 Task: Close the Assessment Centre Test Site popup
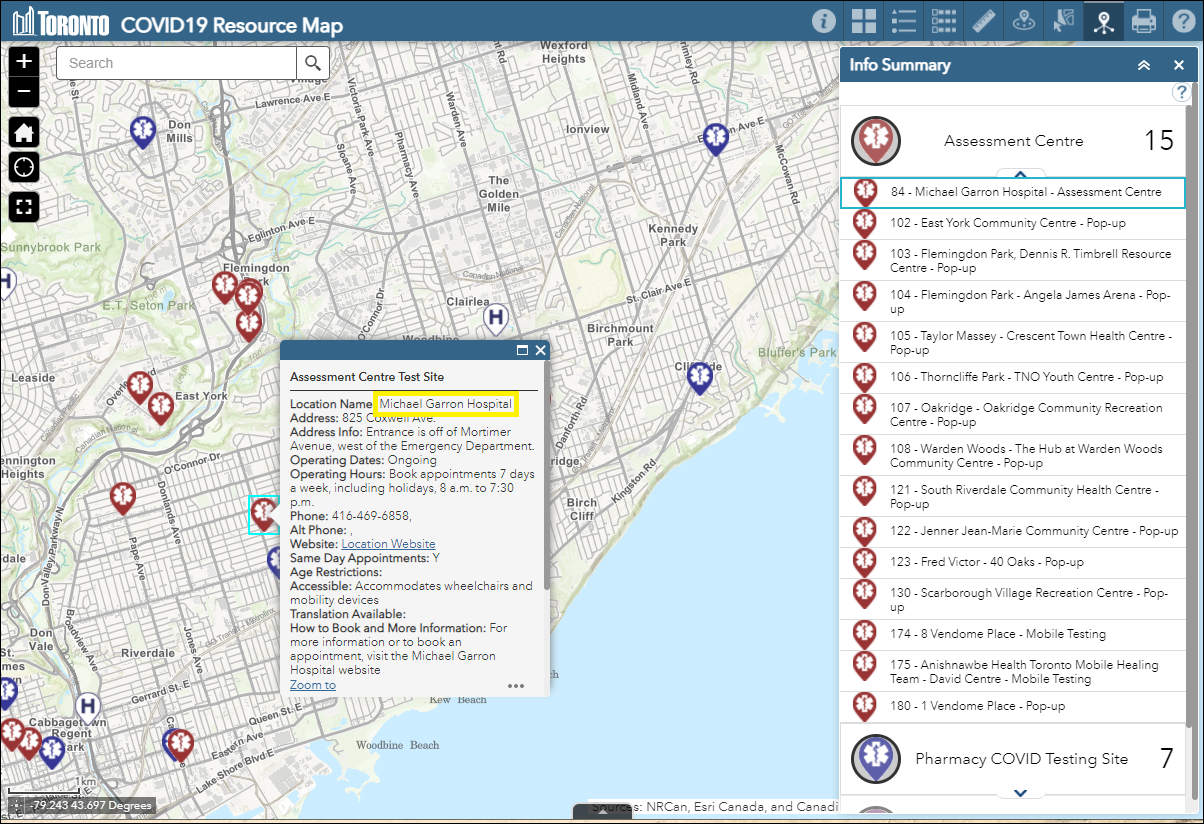[x=541, y=350]
